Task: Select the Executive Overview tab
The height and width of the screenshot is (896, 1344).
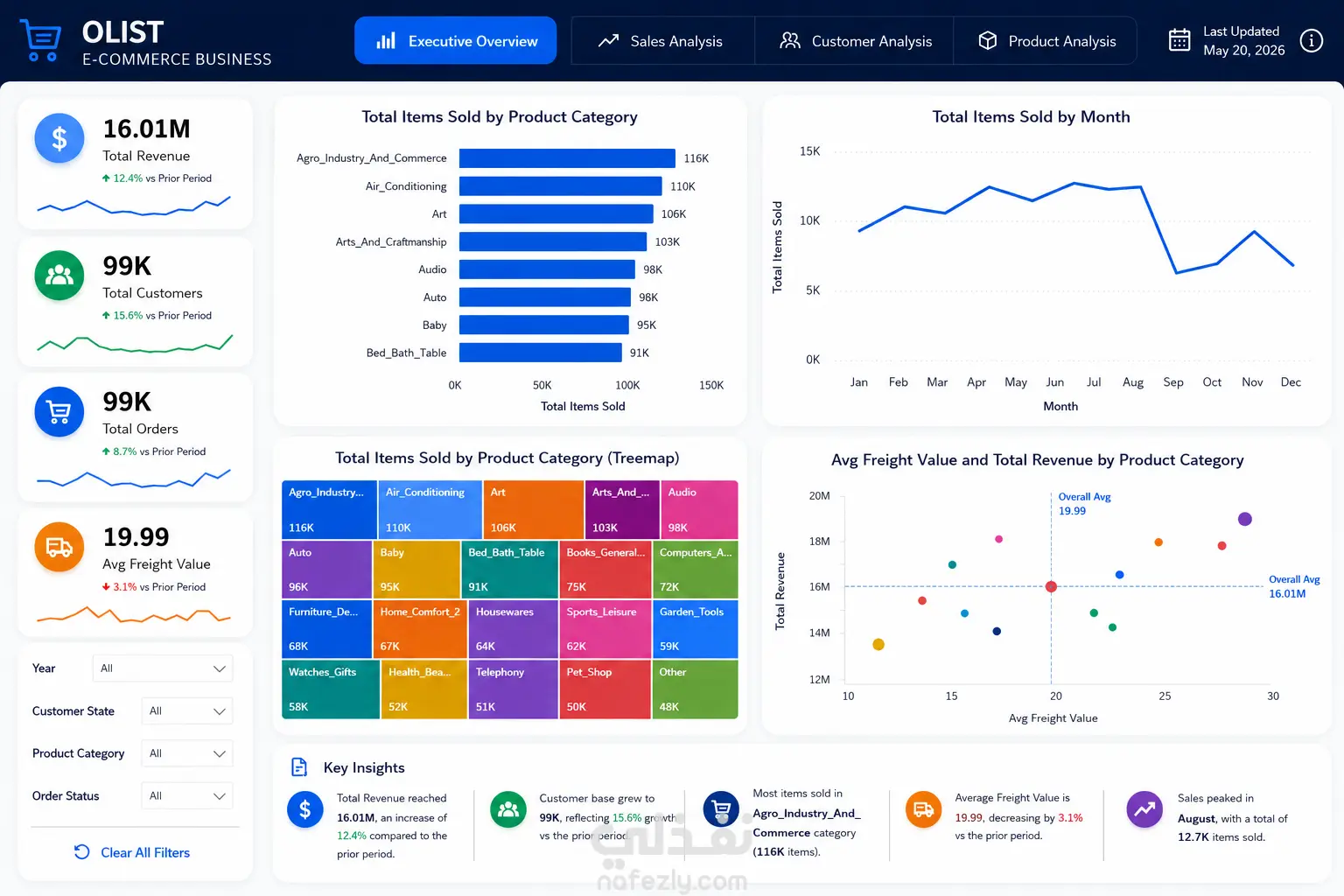Action: click(x=455, y=41)
